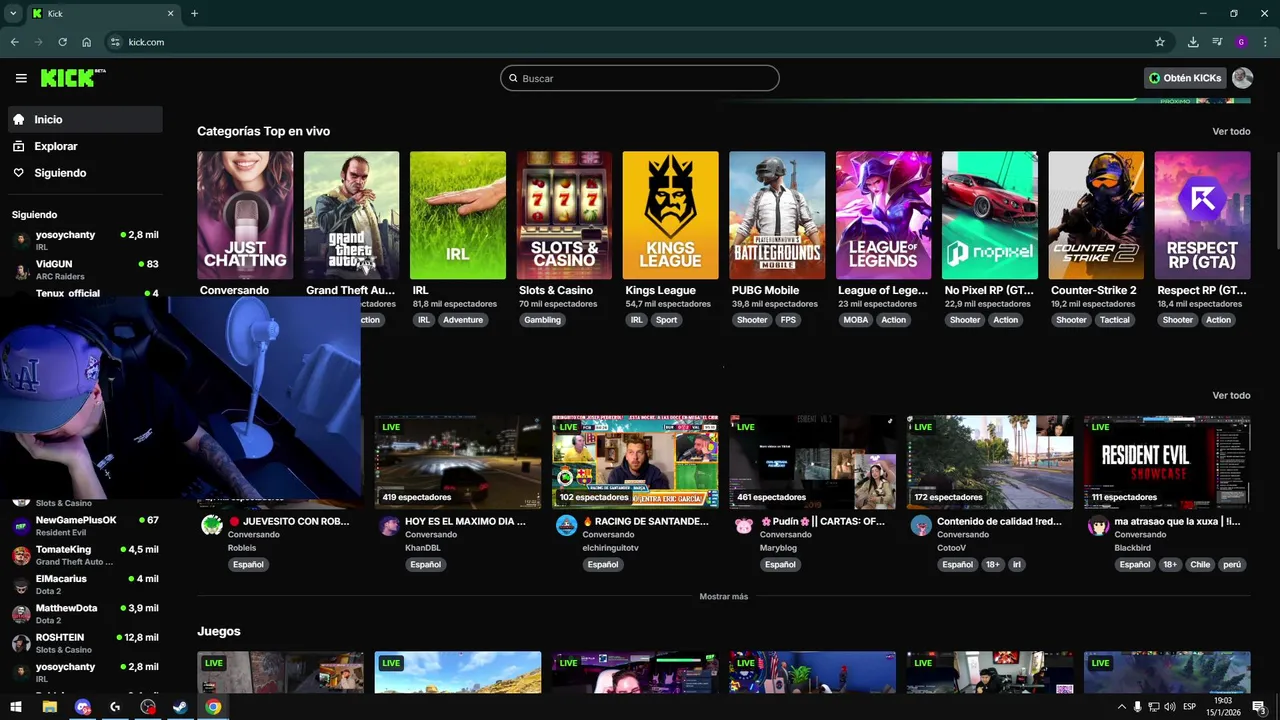Bookmark this page with the star icon
This screenshot has width=1280, height=720.
tap(1160, 42)
